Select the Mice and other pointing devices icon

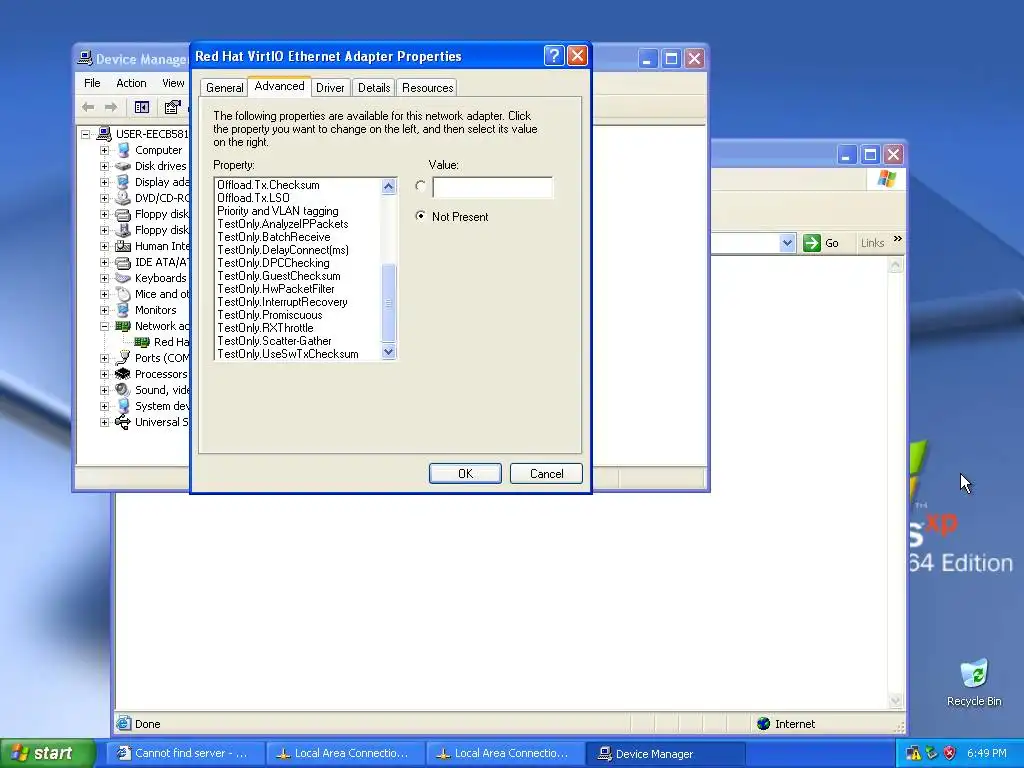(x=123, y=294)
